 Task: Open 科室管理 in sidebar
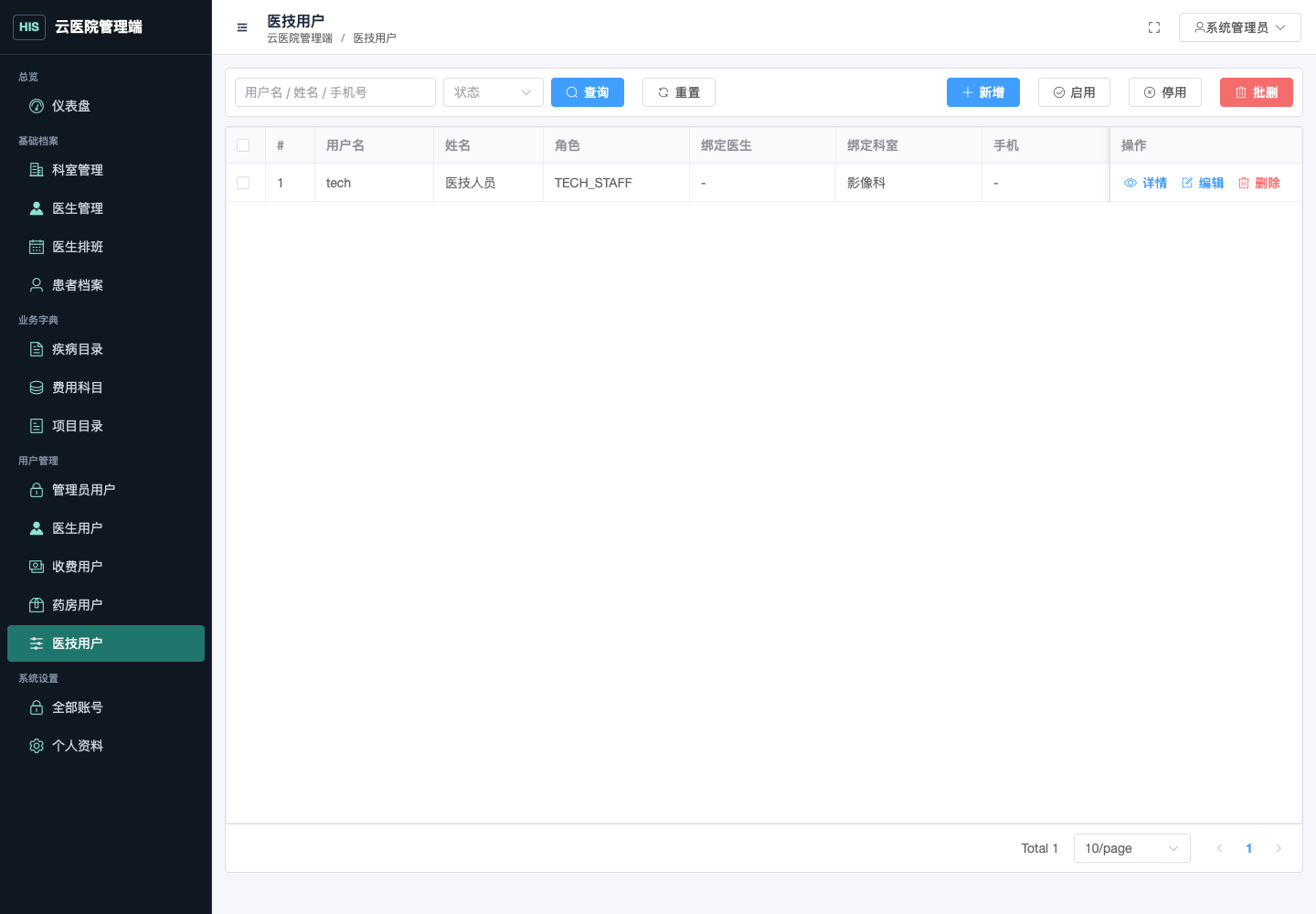(x=106, y=170)
